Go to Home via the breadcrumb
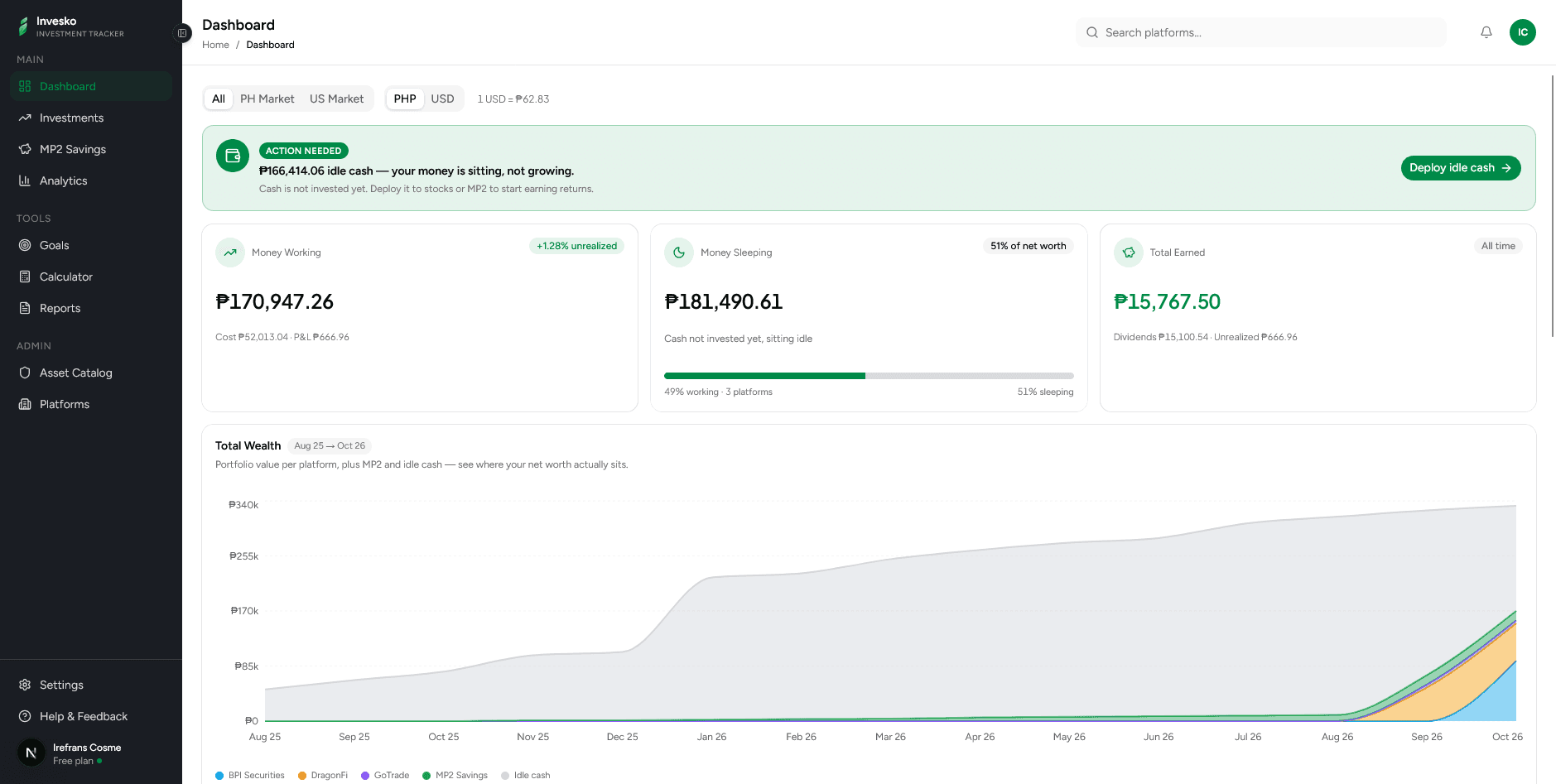 [215, 45]
